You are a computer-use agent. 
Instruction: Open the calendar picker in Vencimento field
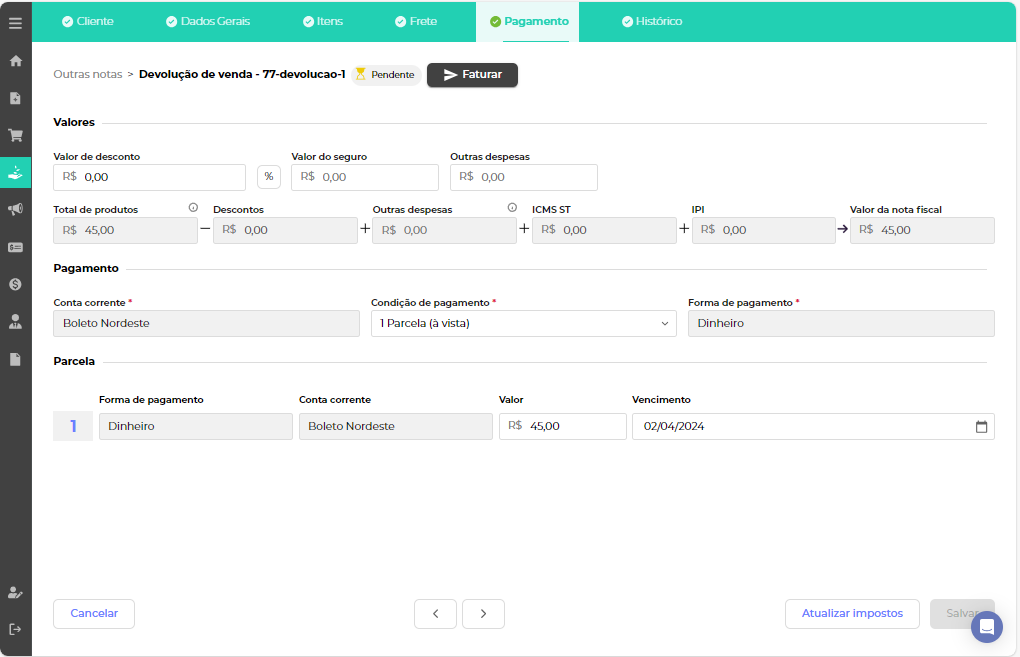[x=981, y=427]
